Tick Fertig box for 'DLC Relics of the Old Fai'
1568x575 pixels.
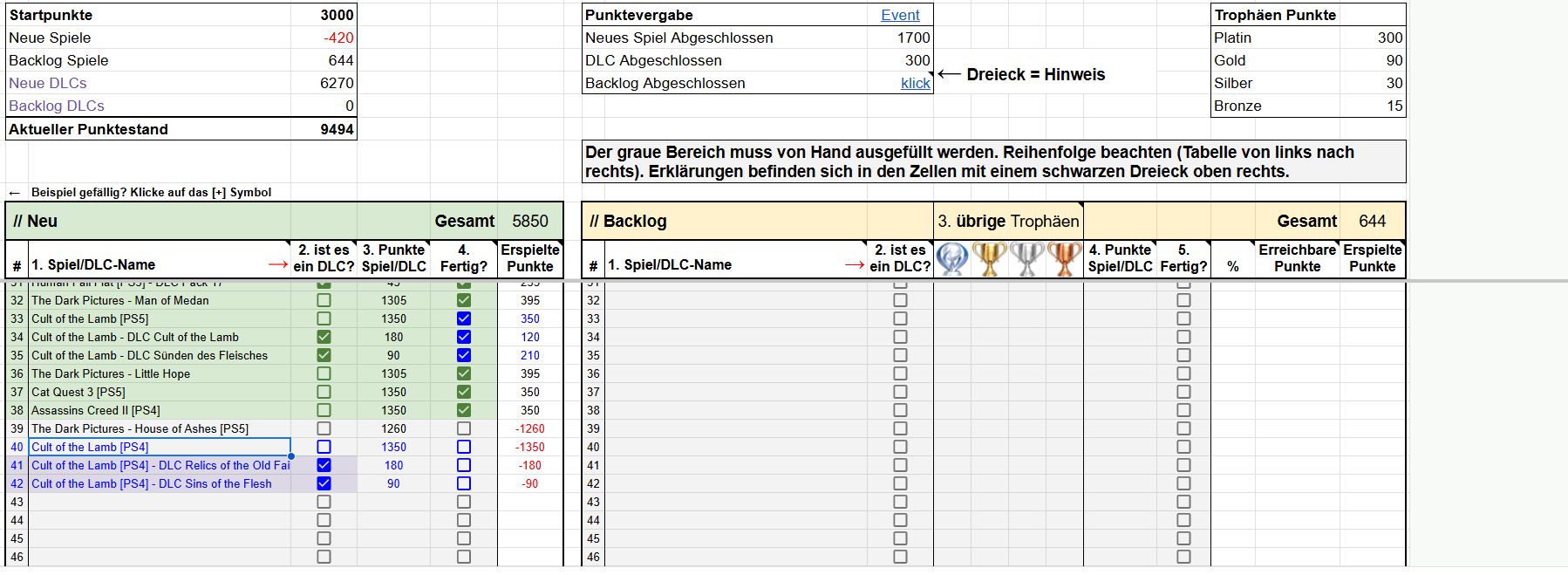(464, 465)
